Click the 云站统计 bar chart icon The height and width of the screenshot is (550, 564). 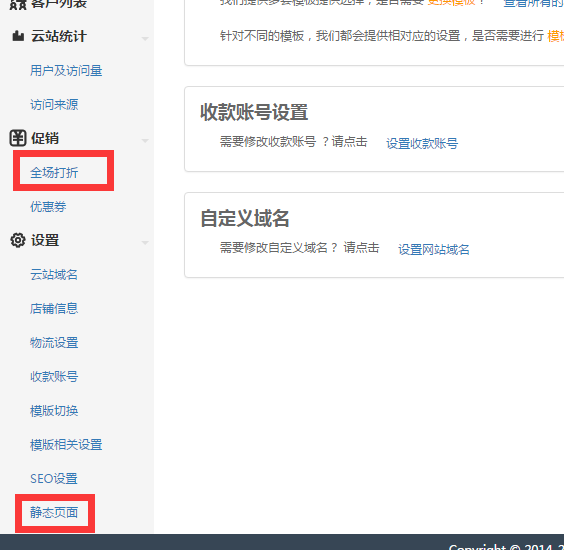[18, 36]
